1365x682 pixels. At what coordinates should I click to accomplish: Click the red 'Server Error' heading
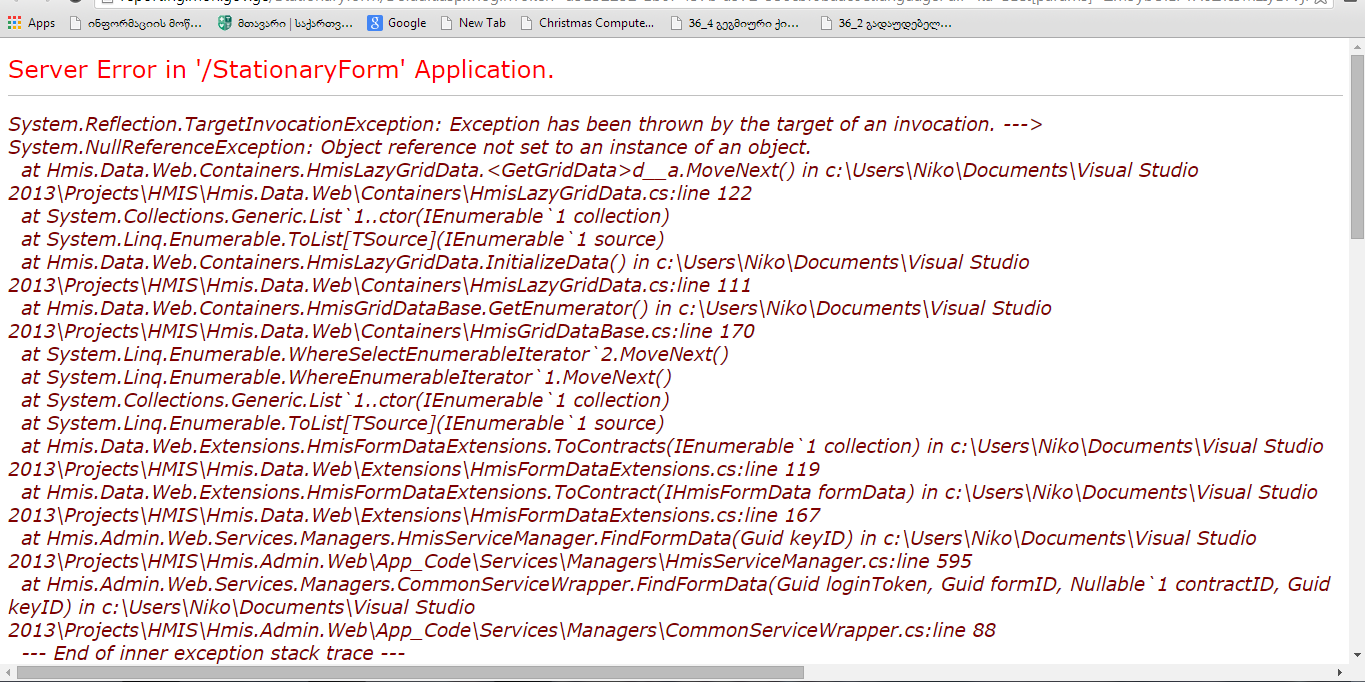coord(280,70)
